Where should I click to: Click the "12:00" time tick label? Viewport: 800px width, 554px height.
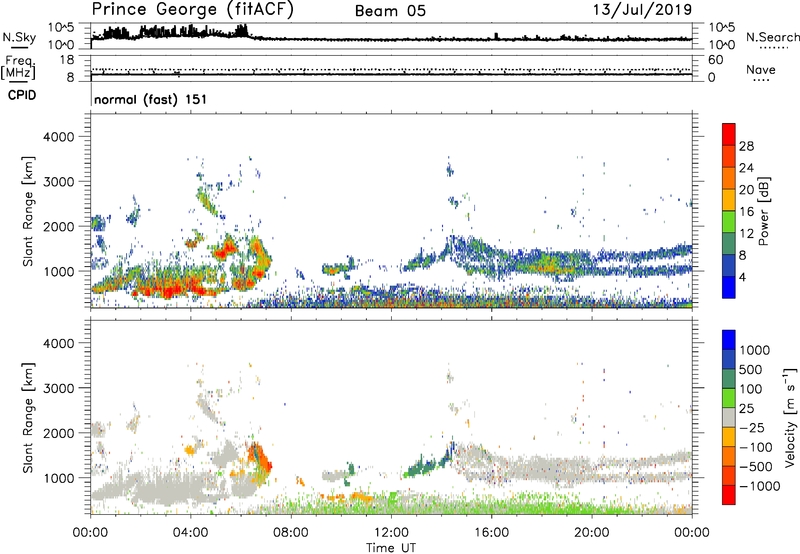391,533
